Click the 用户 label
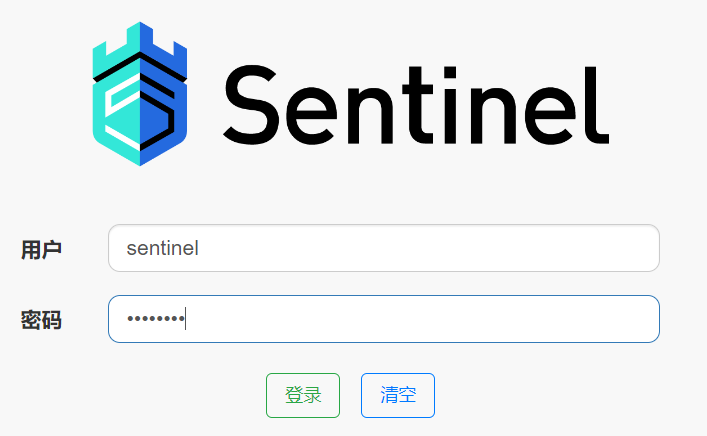The image size is (707, 436). tap(41, 249)
